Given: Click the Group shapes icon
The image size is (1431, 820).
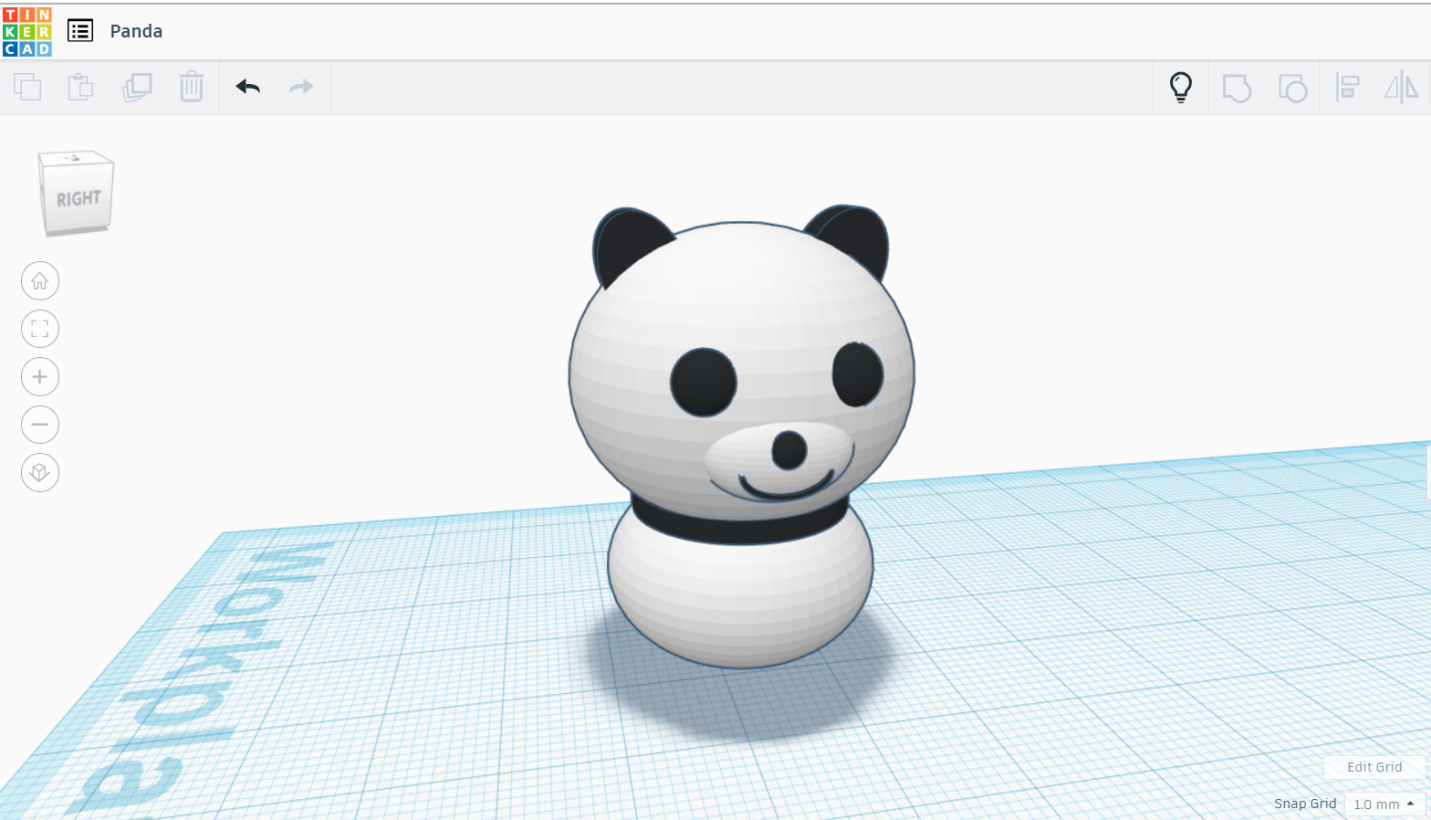Looking at the screenshot, I should (1237, 88).
